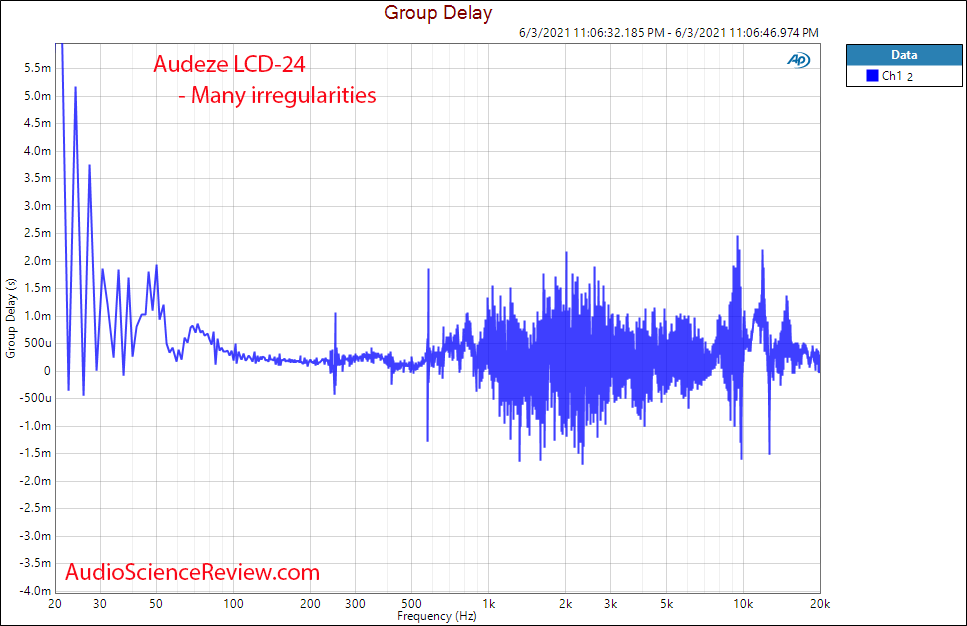967x626 pixels.
Task: Select the measurement timestamp above the graph
Action: point(669,33)
